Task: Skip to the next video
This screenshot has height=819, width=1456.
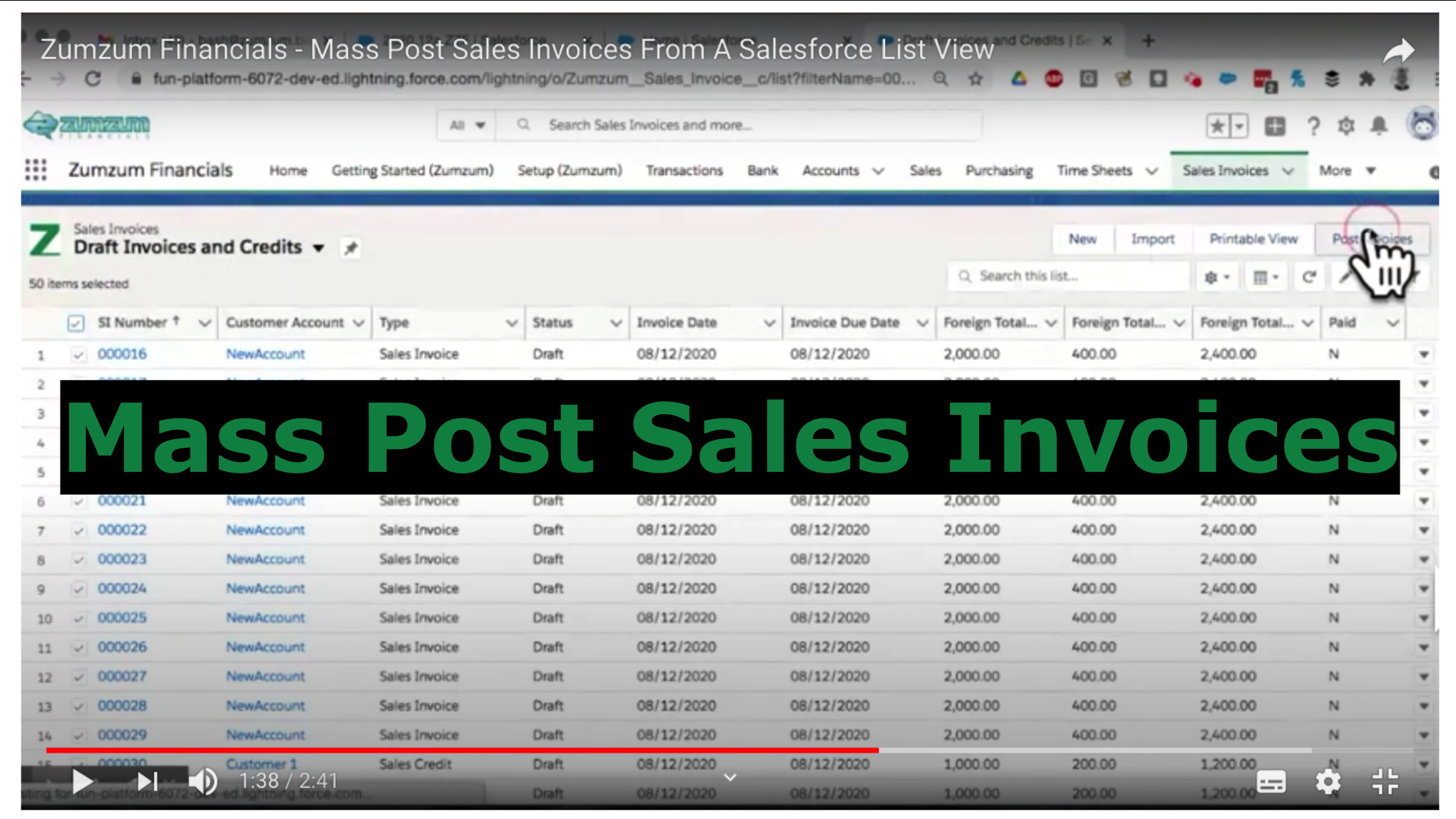Action: 148,781
